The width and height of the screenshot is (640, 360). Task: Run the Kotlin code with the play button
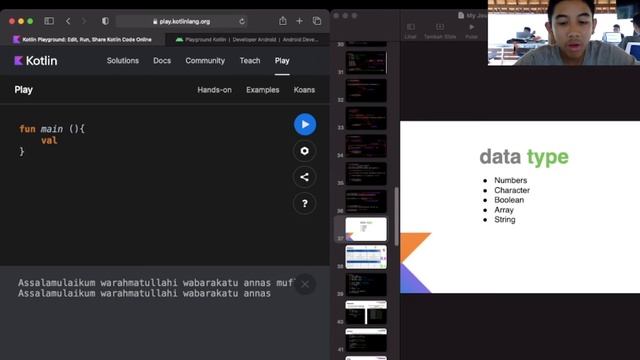coord(305,124)
